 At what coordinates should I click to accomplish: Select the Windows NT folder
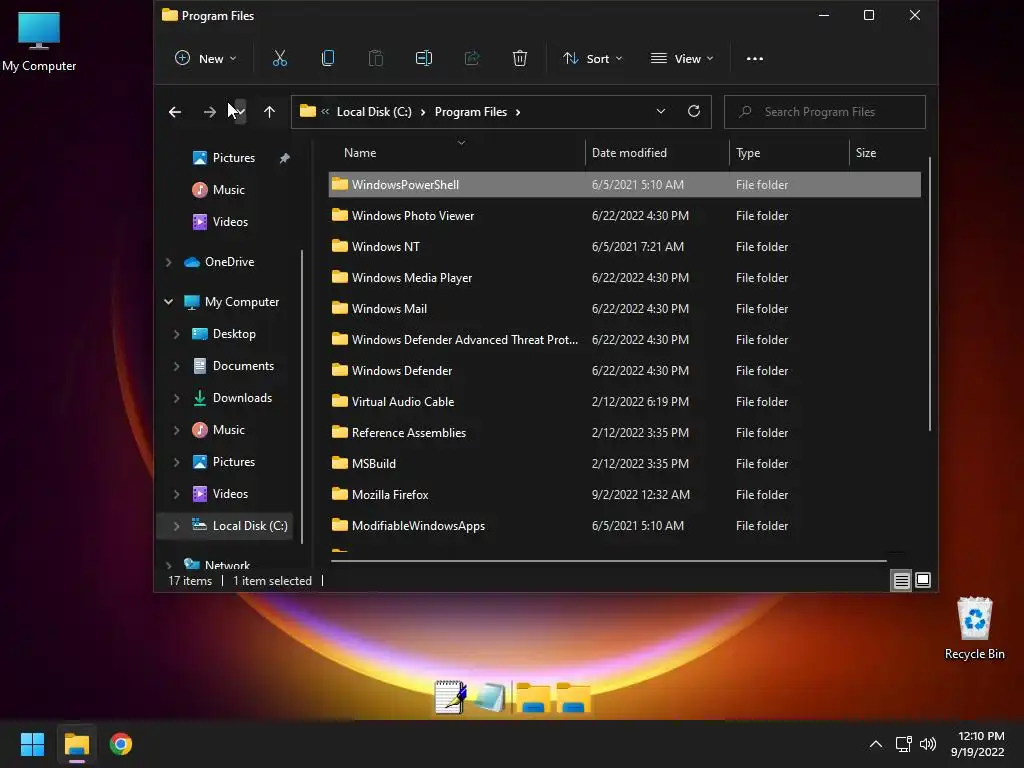(x=624, y=247)
